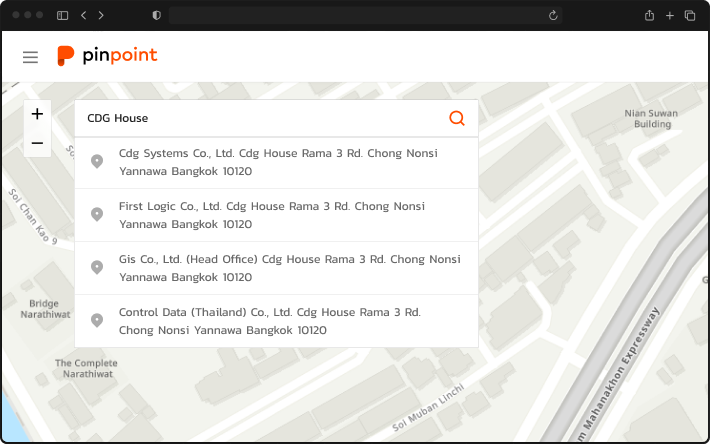Open the hamburger menu
The height and width of the screenshot is (444, 710).
click(x=30, y=57)
